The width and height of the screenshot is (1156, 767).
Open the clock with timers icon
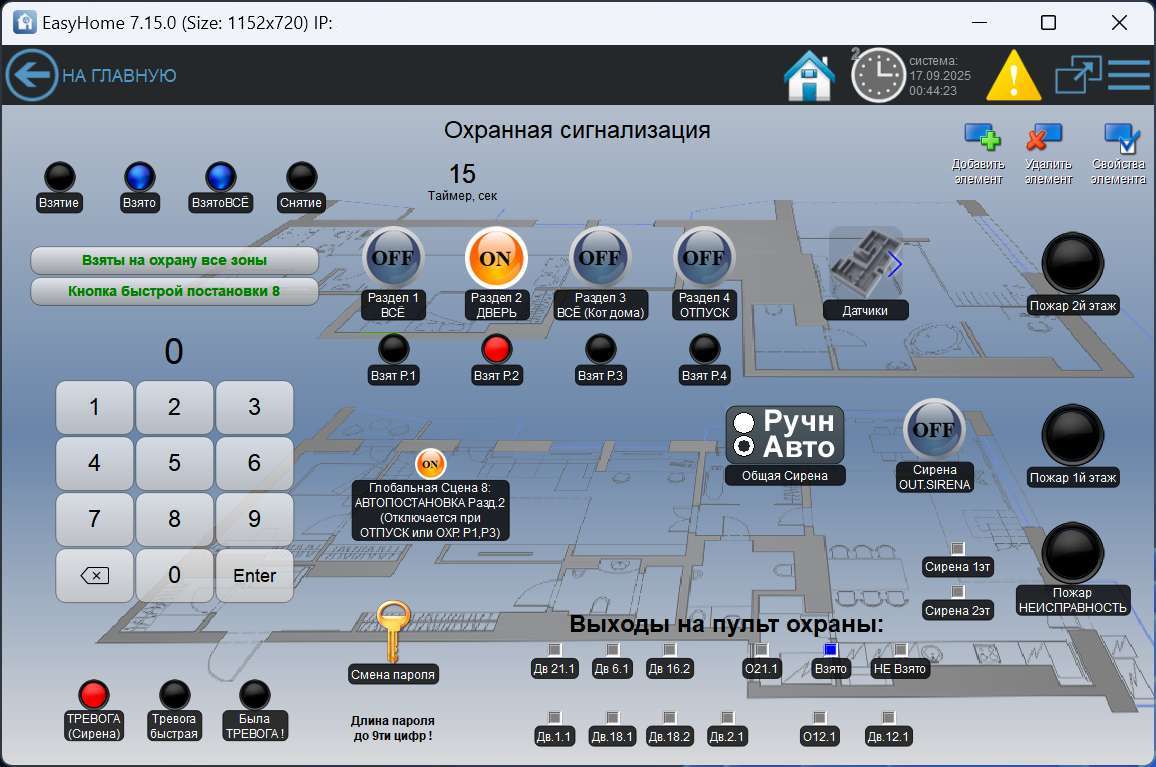[878, 75]
